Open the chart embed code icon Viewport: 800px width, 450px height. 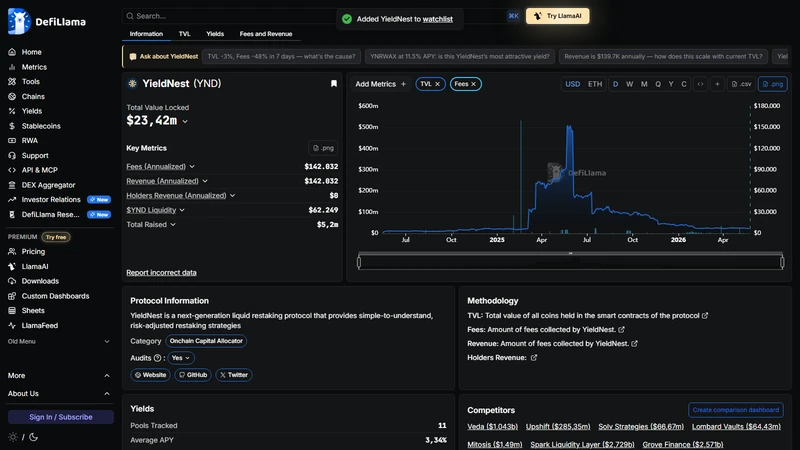pos(701,84)
